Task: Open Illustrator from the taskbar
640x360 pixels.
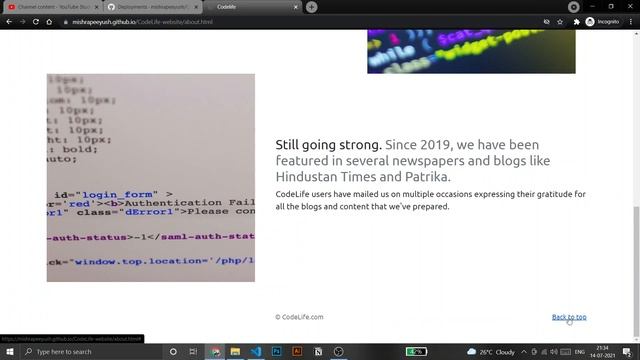Action: 297,351
